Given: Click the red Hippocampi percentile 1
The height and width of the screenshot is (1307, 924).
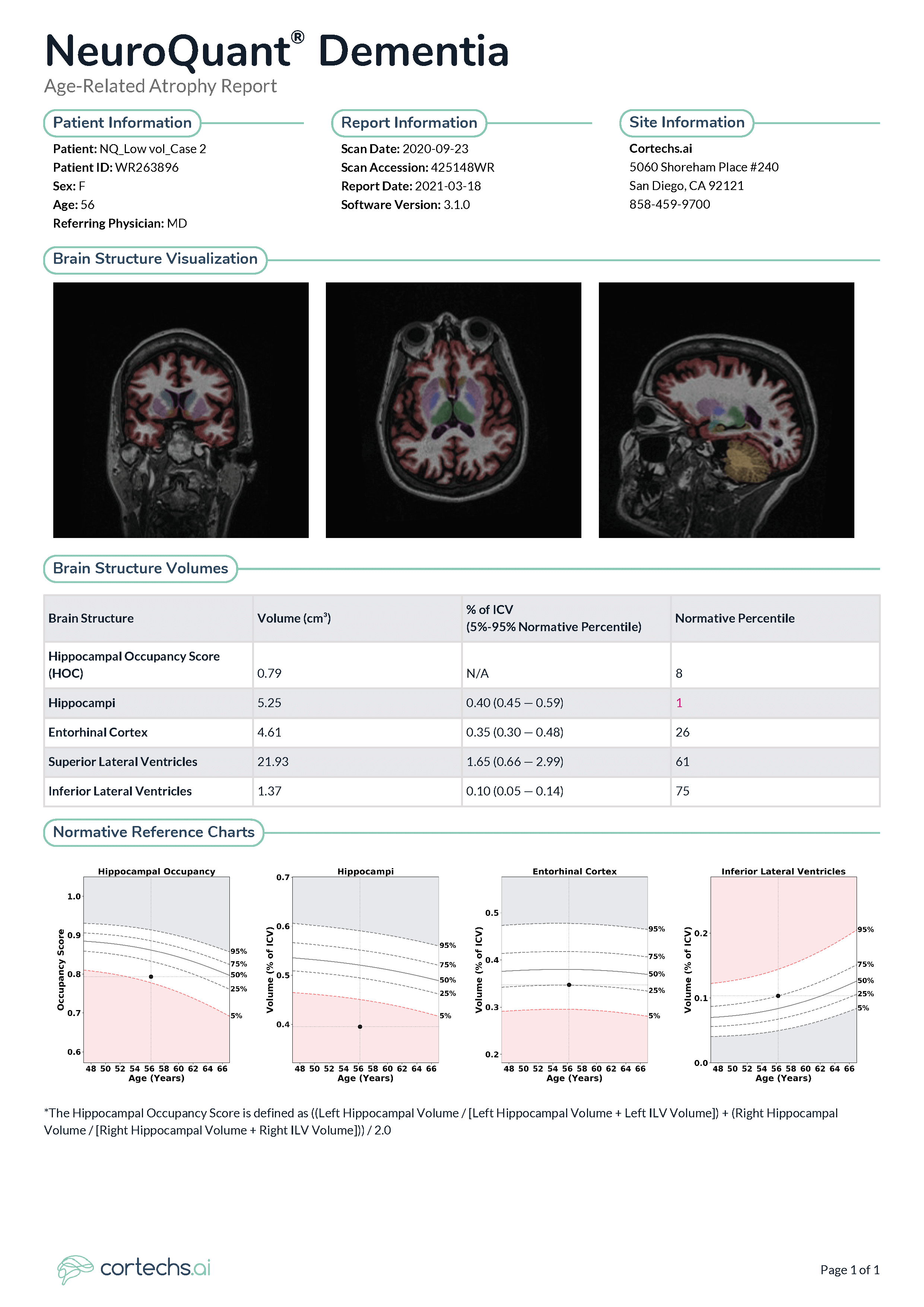Looking at the screenshot, I should (679, 703).
